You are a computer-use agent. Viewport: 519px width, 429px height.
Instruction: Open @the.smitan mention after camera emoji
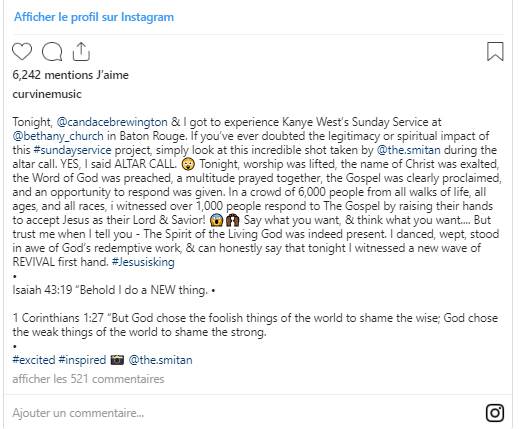[x=160, y=360]
